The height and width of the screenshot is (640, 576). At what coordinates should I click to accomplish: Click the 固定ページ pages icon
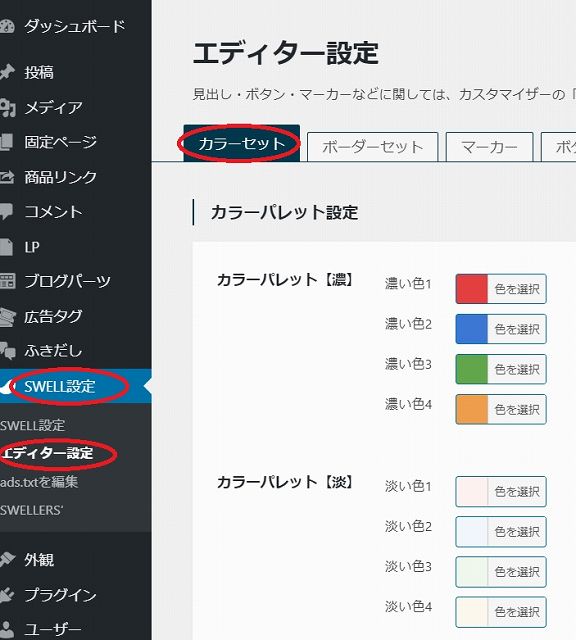(x=7, y=142)
